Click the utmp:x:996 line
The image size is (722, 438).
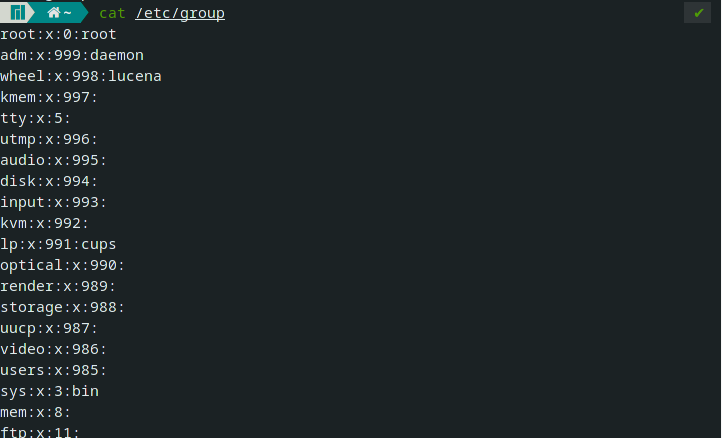(49, 139)
